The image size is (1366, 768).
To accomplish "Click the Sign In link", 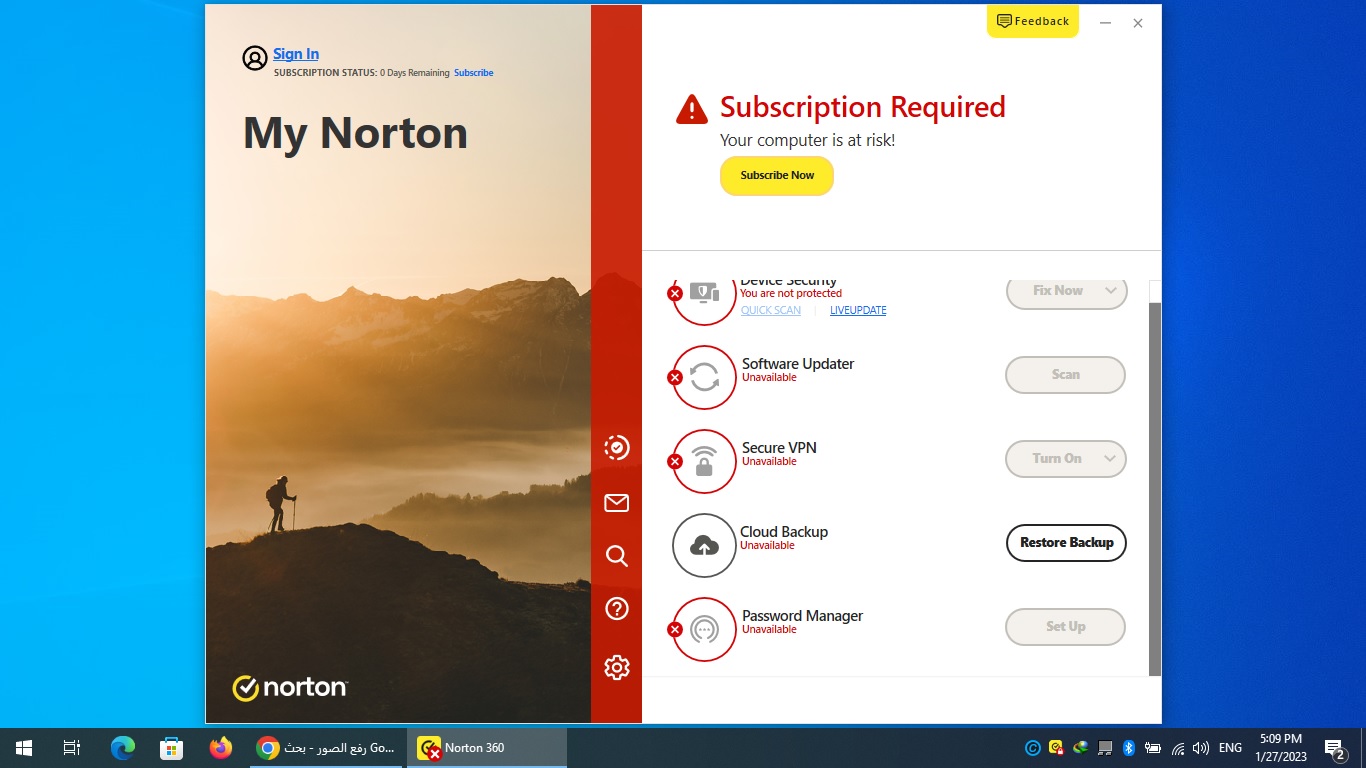I will (x=296, y=54).
